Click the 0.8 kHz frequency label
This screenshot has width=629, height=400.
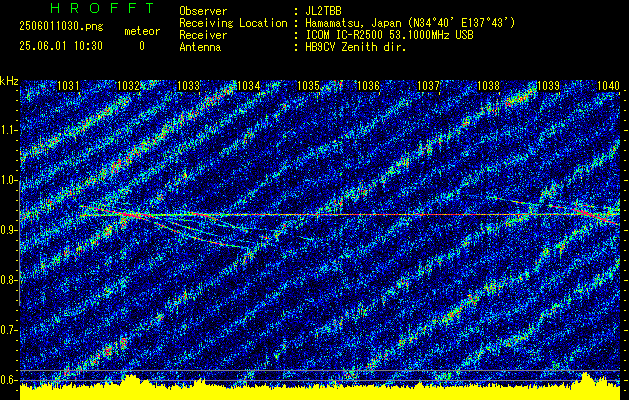click(x=8, y=280)
